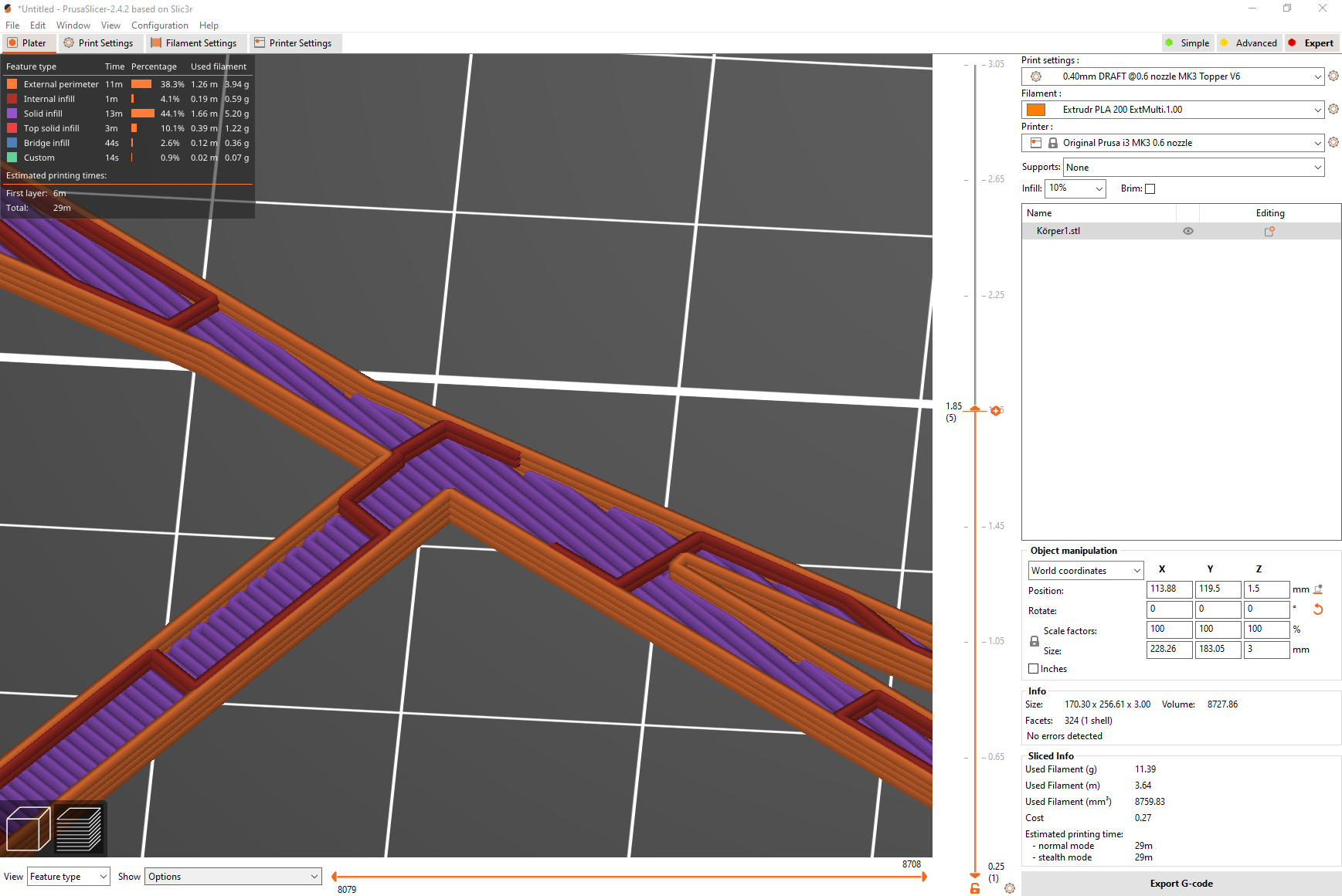Switch to 3D editor view cube icon

(28, 828)
